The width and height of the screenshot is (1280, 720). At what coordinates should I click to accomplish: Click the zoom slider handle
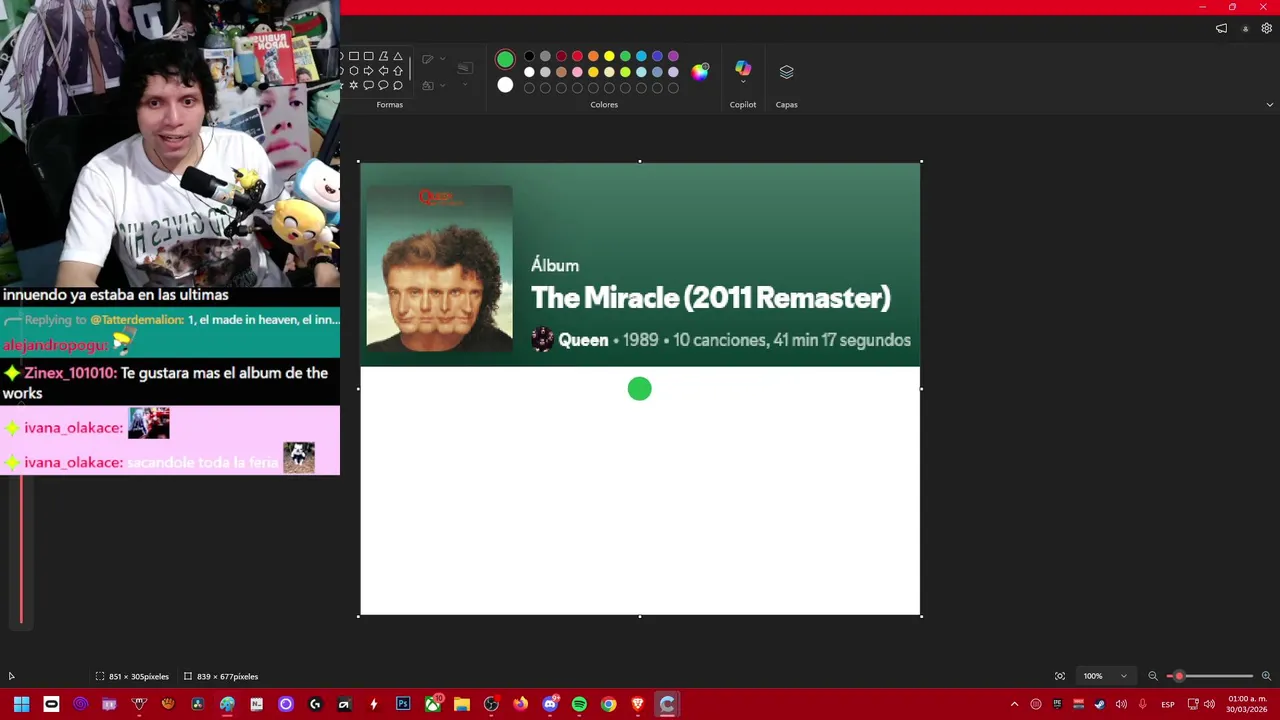coord(1179,676)
